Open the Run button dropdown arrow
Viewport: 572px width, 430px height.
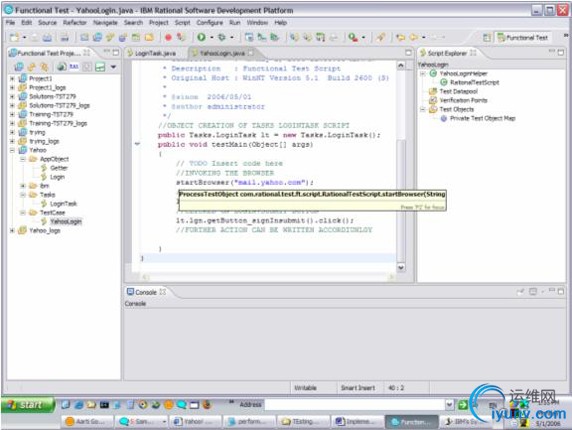point(211,37)
